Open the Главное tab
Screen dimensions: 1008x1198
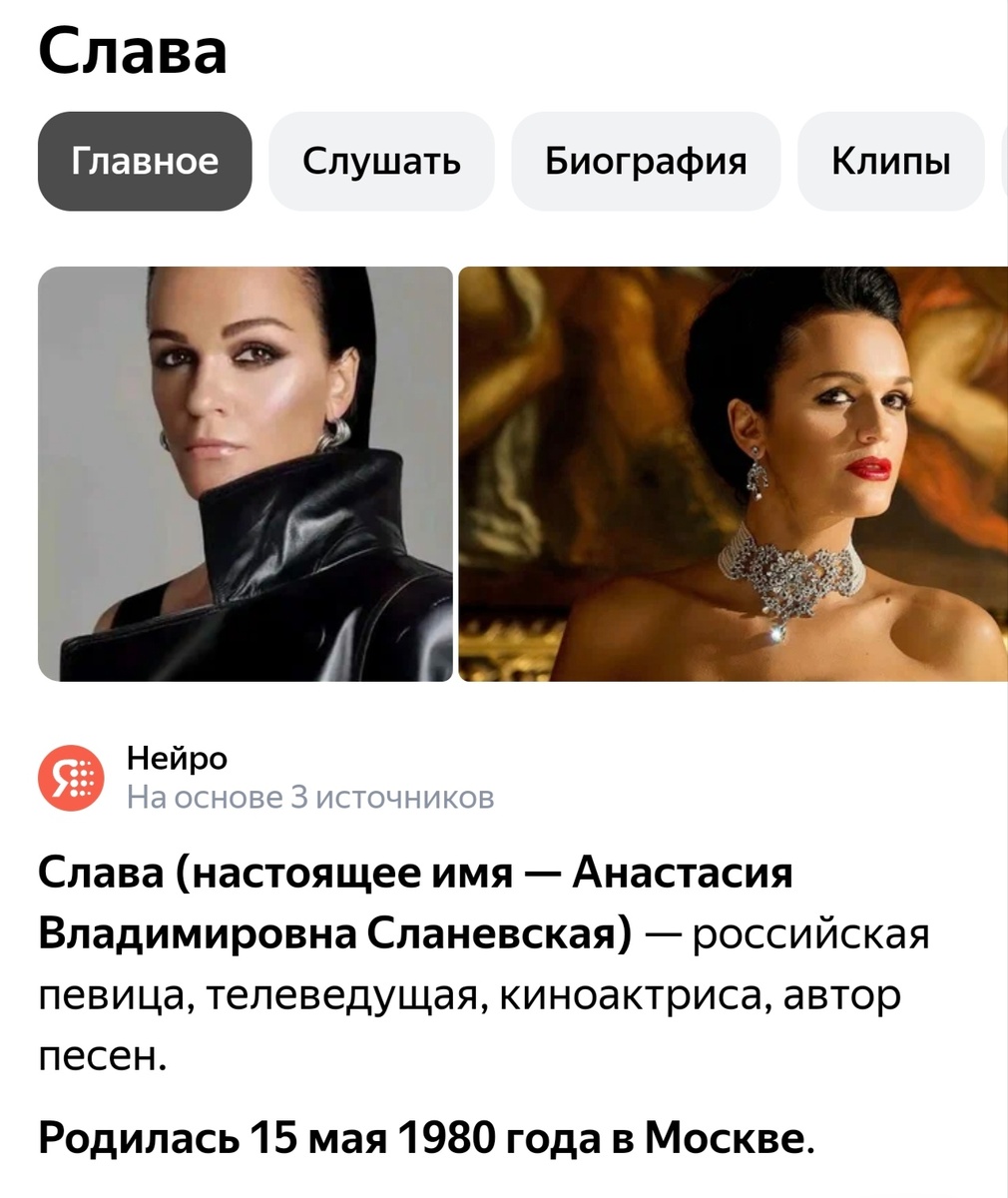(145, 161)
